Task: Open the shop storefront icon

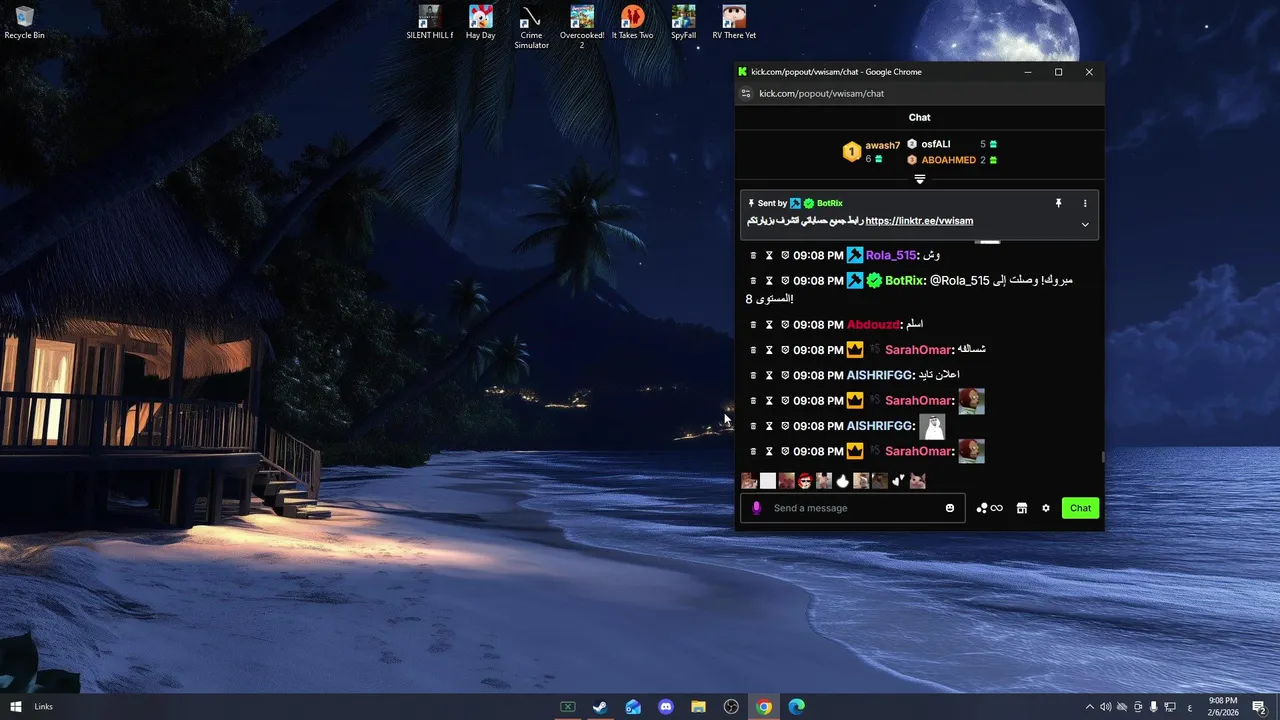Action: [x=1021, y=508]
